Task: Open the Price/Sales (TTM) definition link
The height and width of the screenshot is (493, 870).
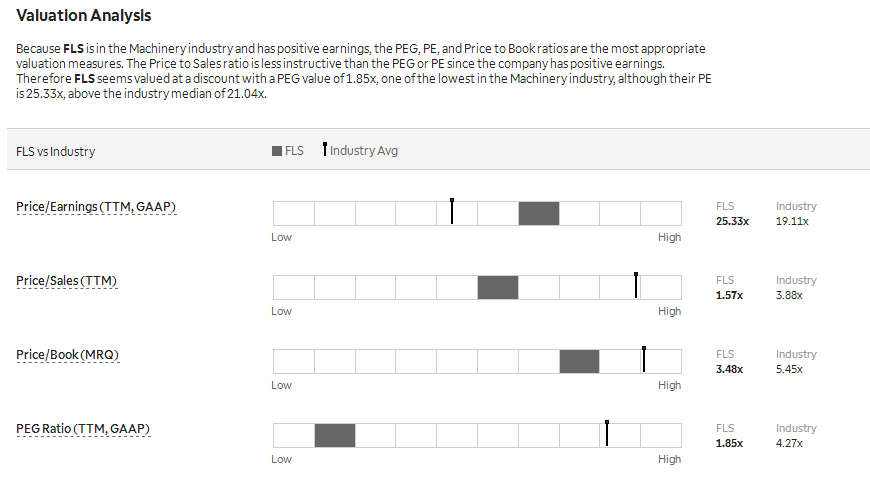Action: click(67, 281)
